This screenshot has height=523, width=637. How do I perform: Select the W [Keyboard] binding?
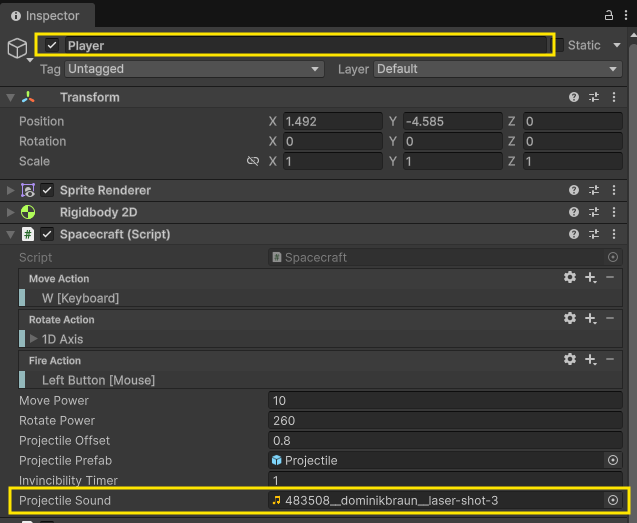(x=321, y=298)
